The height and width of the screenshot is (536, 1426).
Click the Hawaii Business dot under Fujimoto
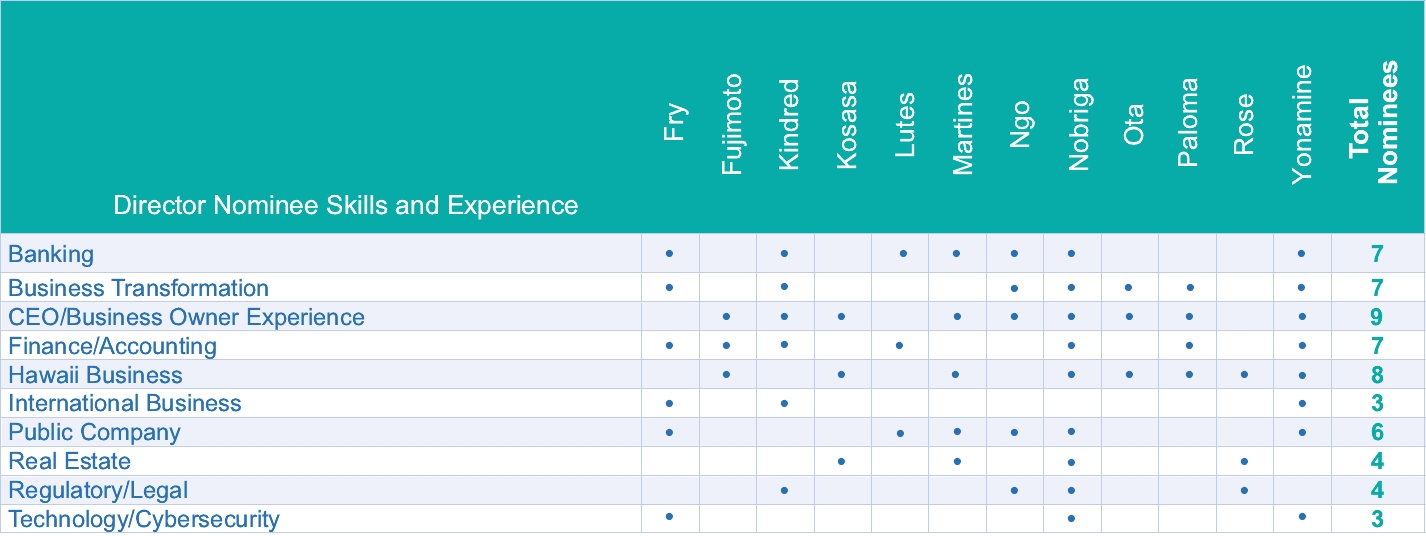coord(727,374)
